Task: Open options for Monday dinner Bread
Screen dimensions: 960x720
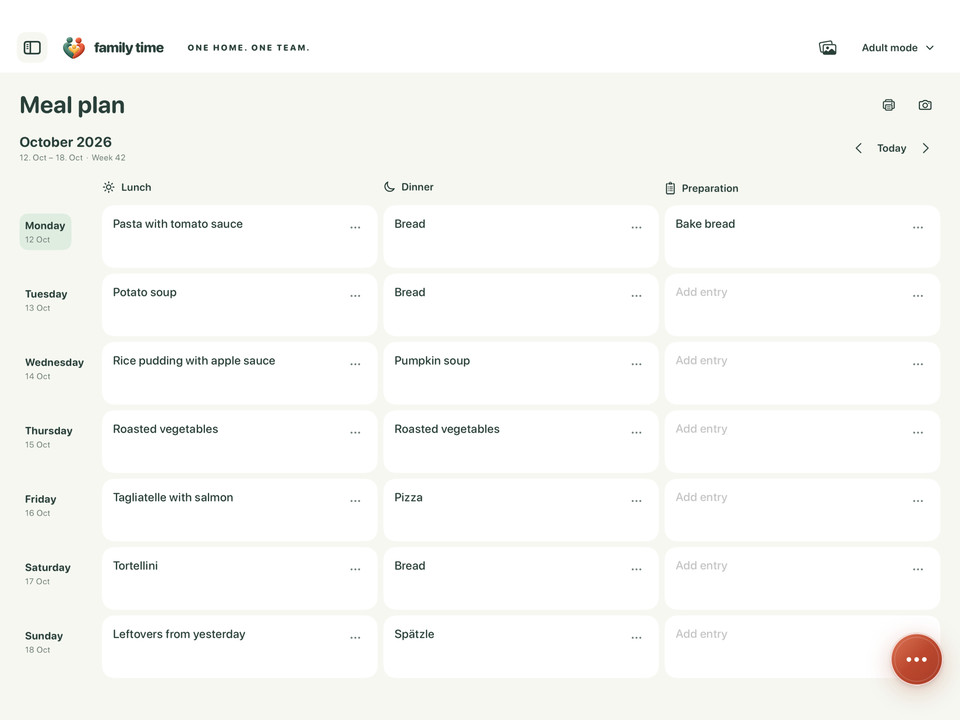Action: point(637,227)
